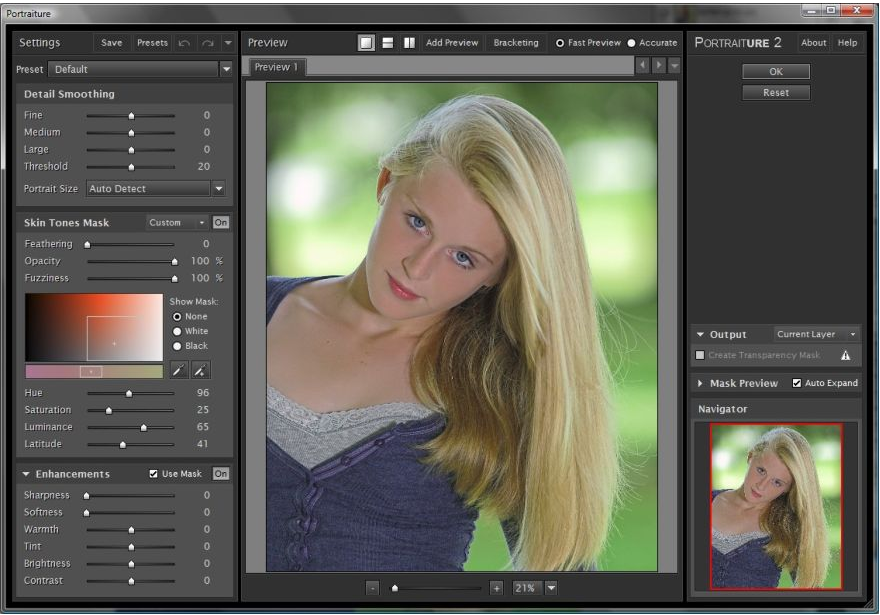Switch to the Preview 1 tab
The width and height of the screenshot is (880, 615).
pyautogui.click(x=276, y=67)
